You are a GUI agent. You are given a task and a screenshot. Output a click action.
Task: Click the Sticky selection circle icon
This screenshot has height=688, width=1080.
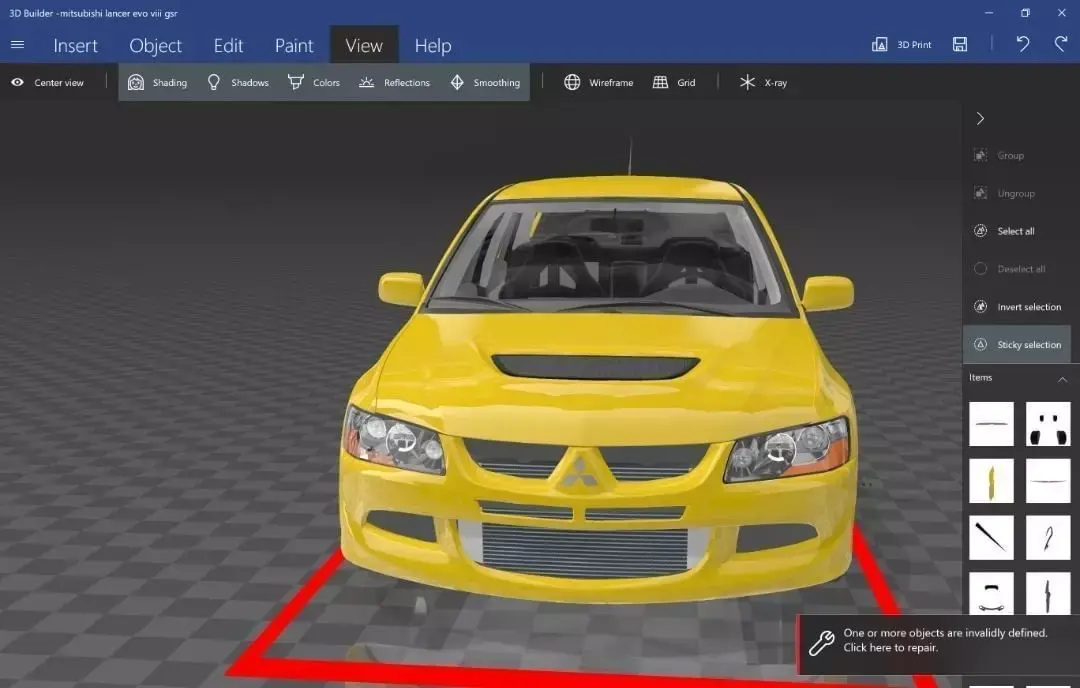pos(980,344)
